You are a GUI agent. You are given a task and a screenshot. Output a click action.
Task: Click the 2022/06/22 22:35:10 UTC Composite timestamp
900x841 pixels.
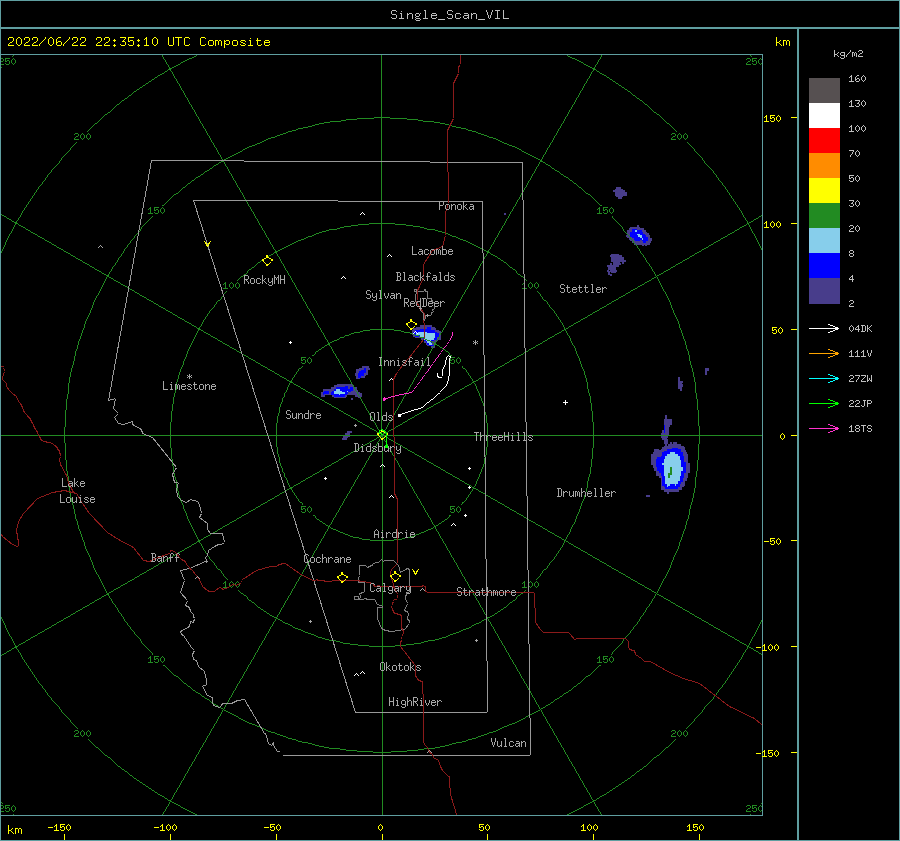pos(138,42)
